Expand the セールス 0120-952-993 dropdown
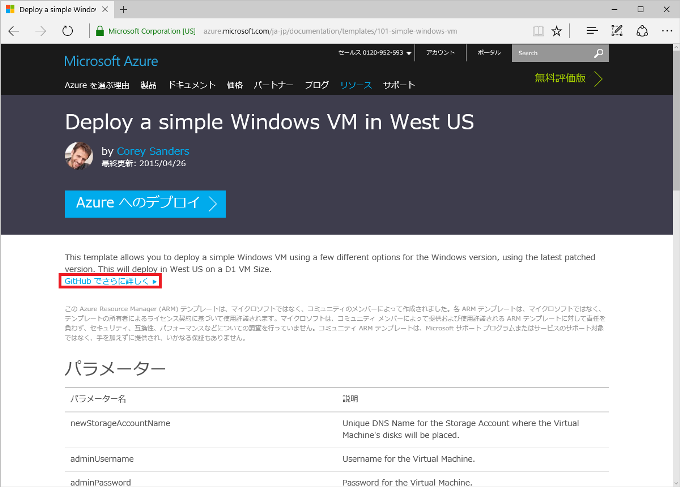Viewport: 680px width, 487px height. pyautogui.click(x=375, y=53)
